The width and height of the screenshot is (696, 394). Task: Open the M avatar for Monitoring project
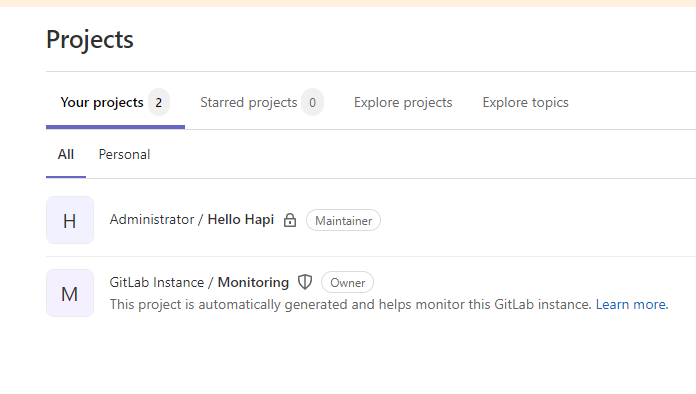pyautogui.click(x=70, y=293)
